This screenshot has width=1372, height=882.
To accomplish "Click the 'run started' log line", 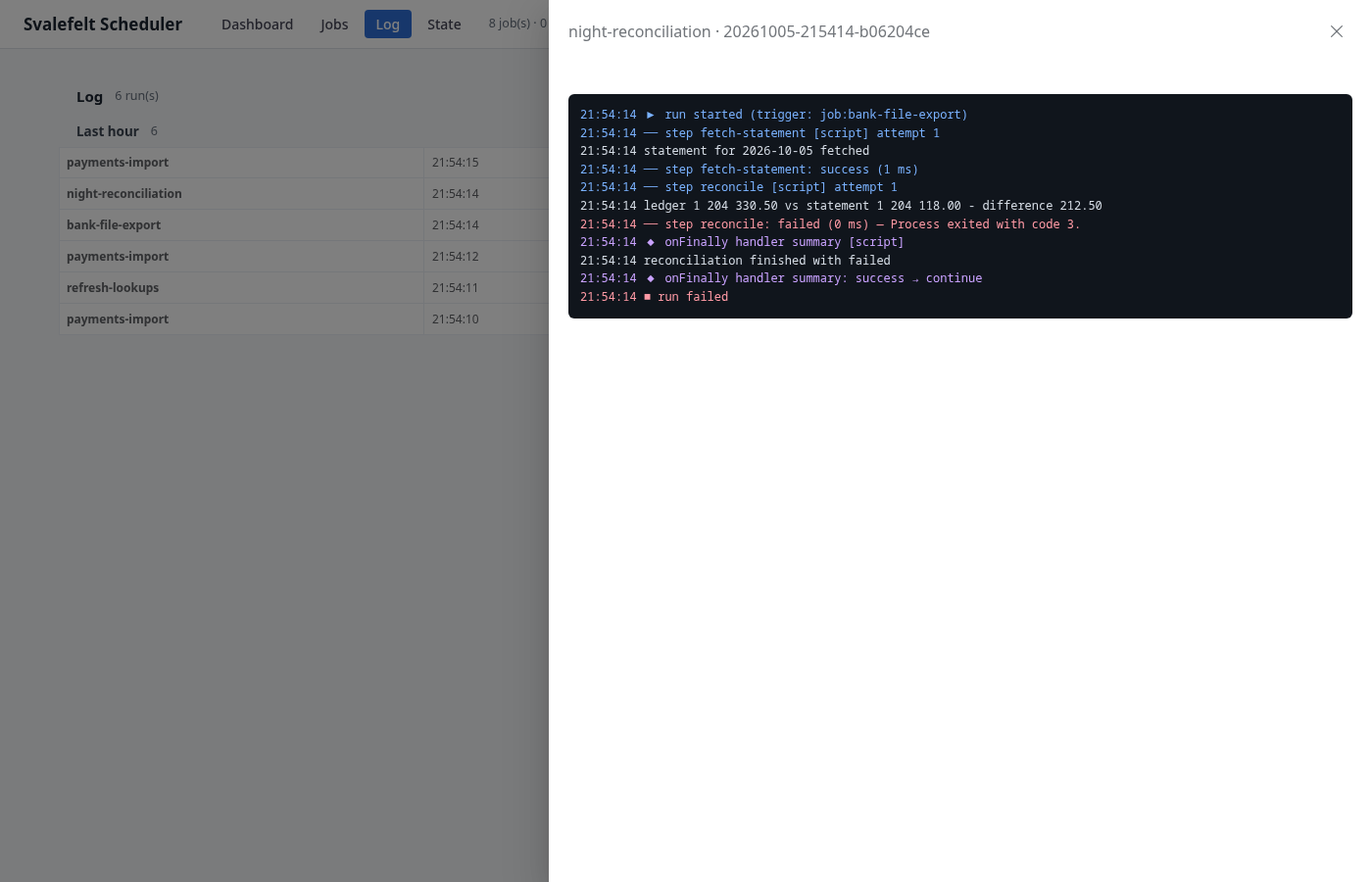I will tap(773, 115).
